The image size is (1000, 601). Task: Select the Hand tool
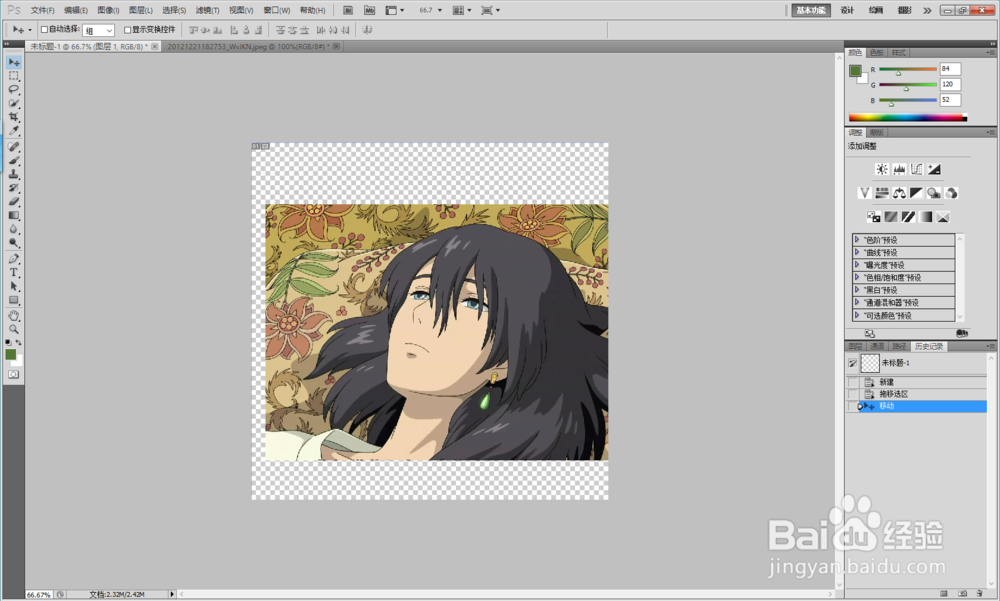pos(13,316)
